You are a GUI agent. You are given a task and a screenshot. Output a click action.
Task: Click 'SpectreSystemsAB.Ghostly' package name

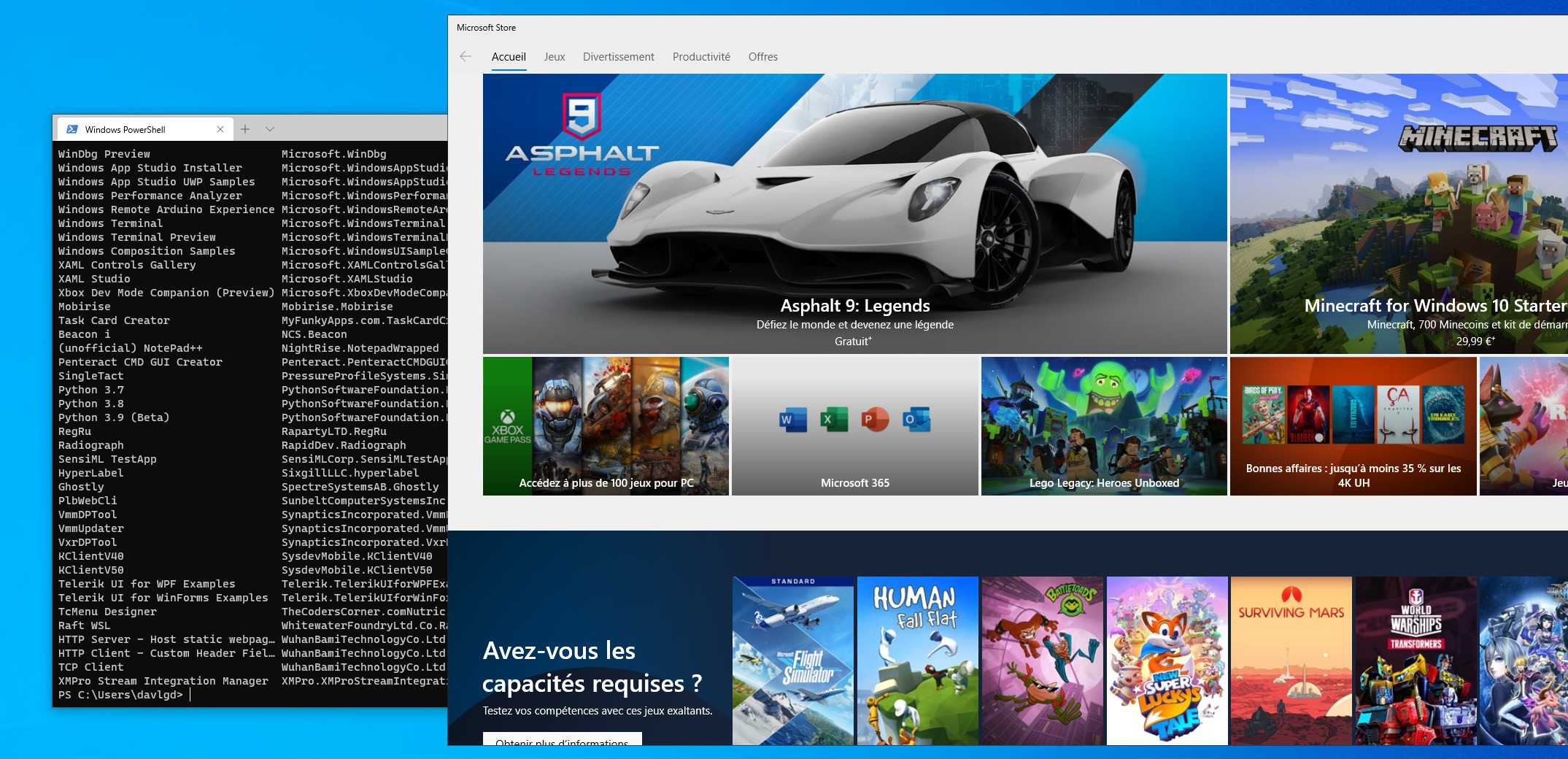click(x=360, y=487)
